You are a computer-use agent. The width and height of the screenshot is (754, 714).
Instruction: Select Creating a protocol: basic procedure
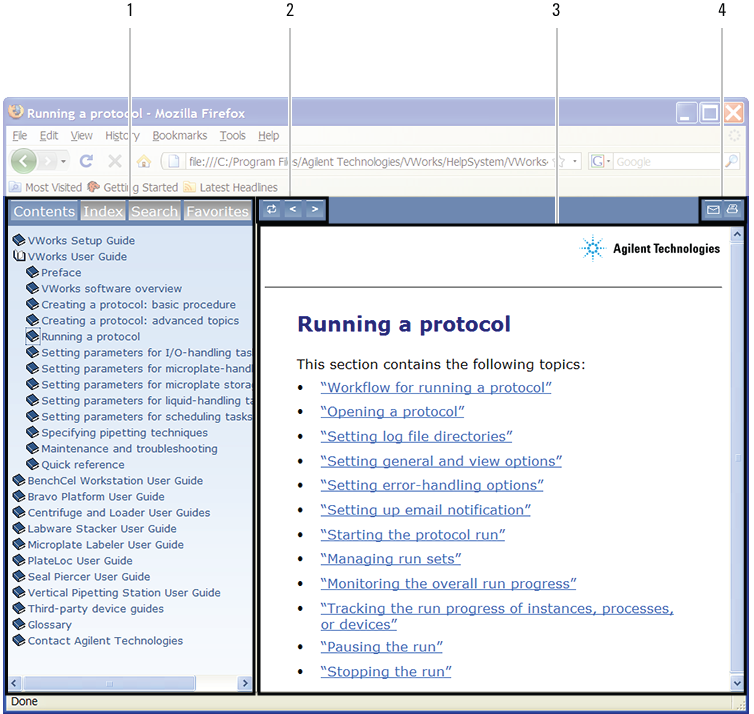click(x=138, y=304)
